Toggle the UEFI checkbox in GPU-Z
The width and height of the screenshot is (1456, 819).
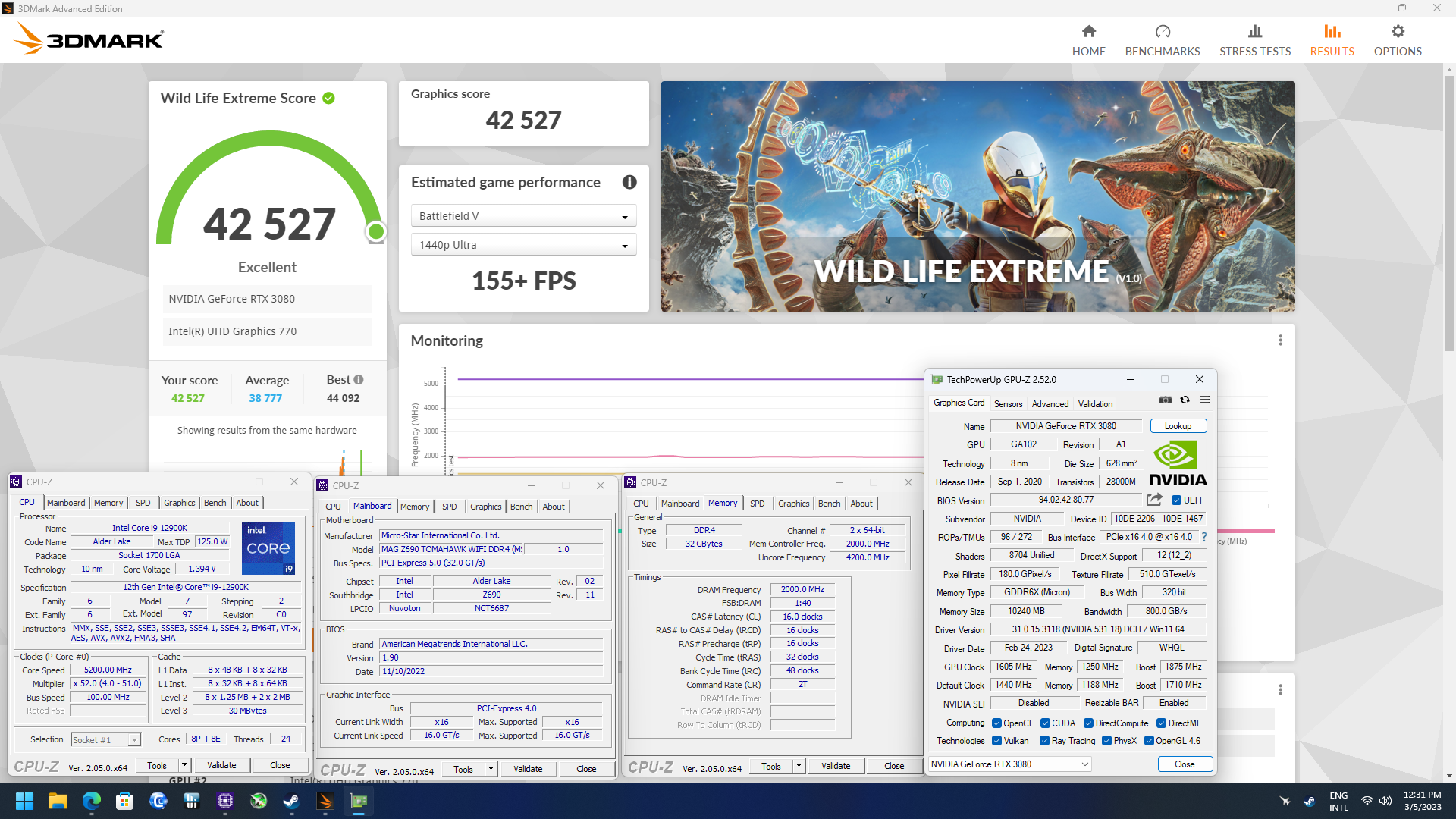1176,500
